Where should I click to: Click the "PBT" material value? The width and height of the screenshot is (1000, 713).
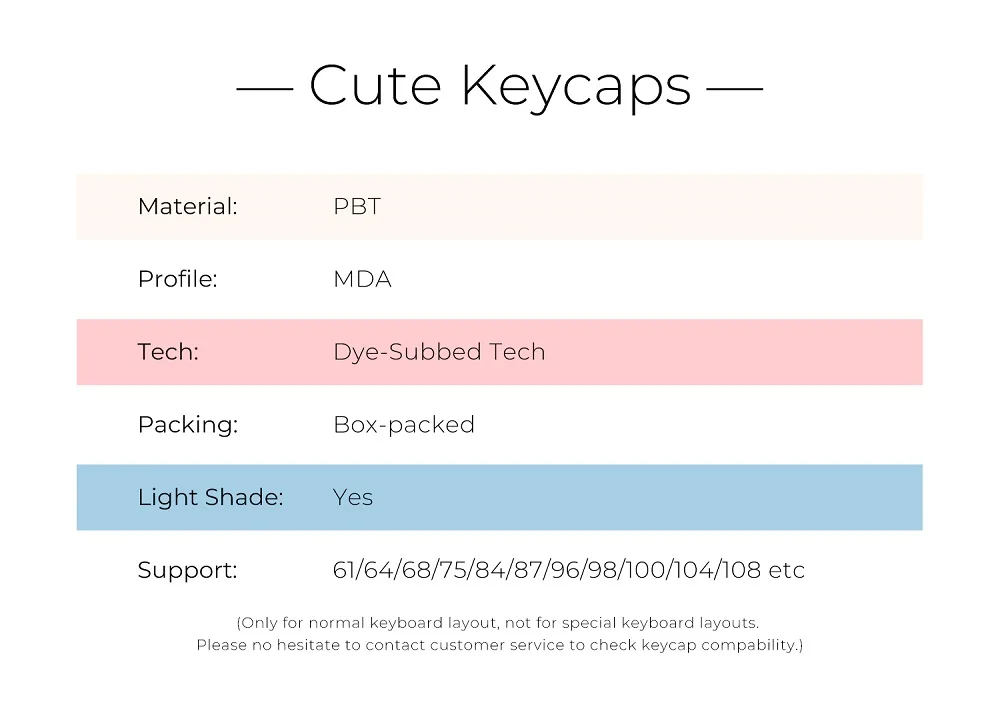click(357, 207)
